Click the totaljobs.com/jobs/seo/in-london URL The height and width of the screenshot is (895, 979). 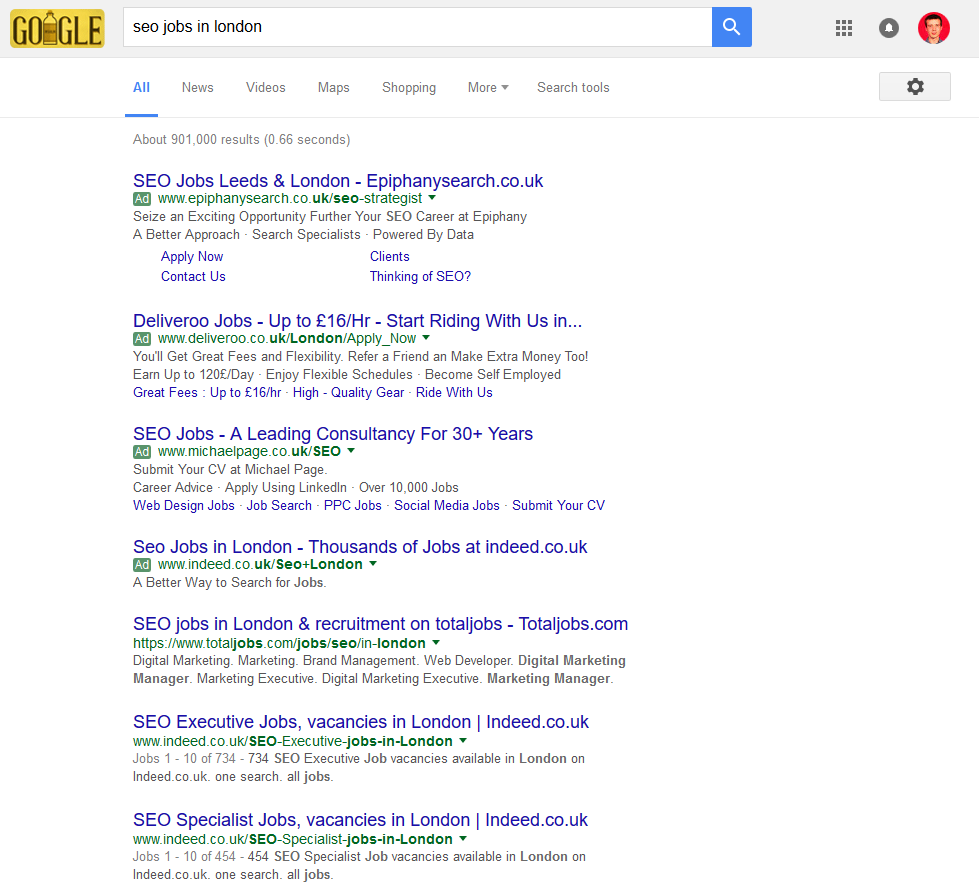point(279,643)
